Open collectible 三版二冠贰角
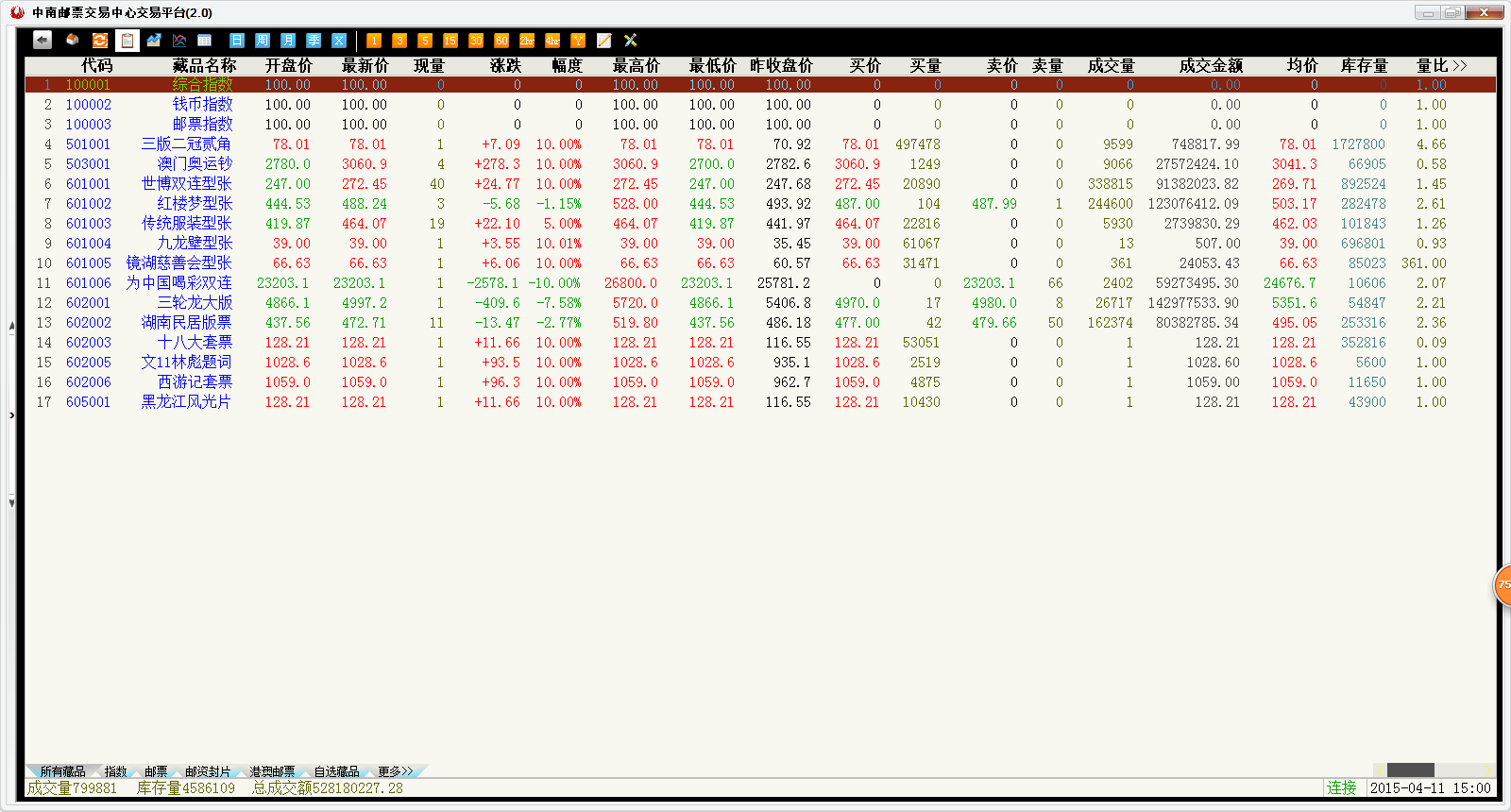 point(186,144)
